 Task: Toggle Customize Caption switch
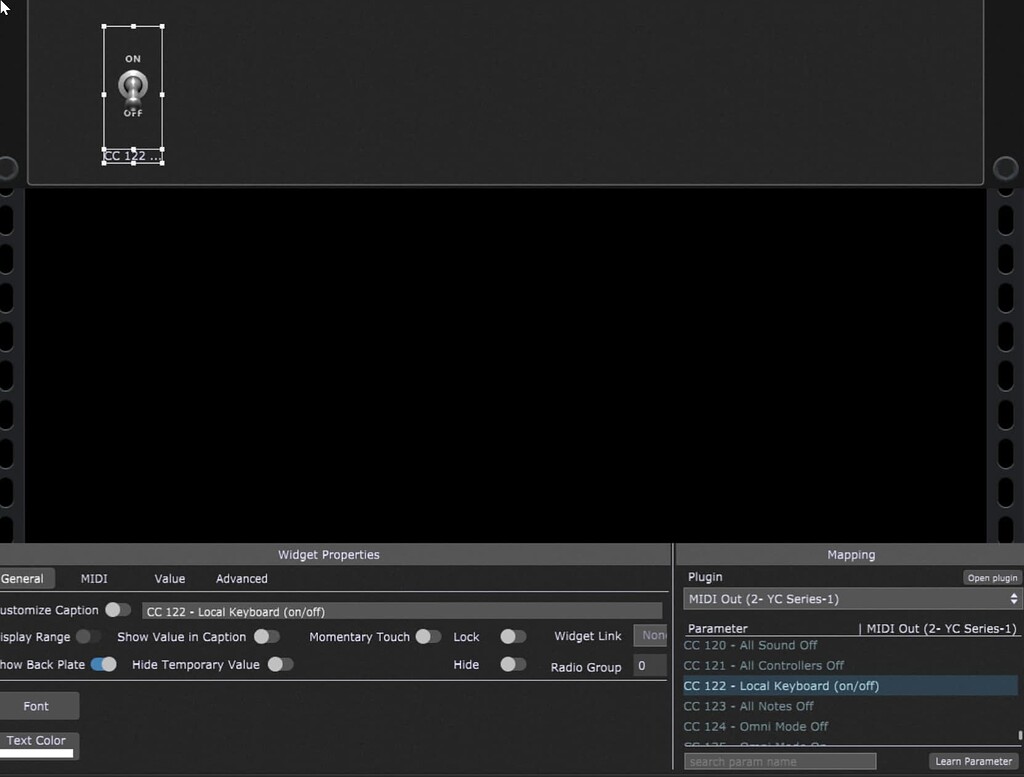tap(118, 610)
